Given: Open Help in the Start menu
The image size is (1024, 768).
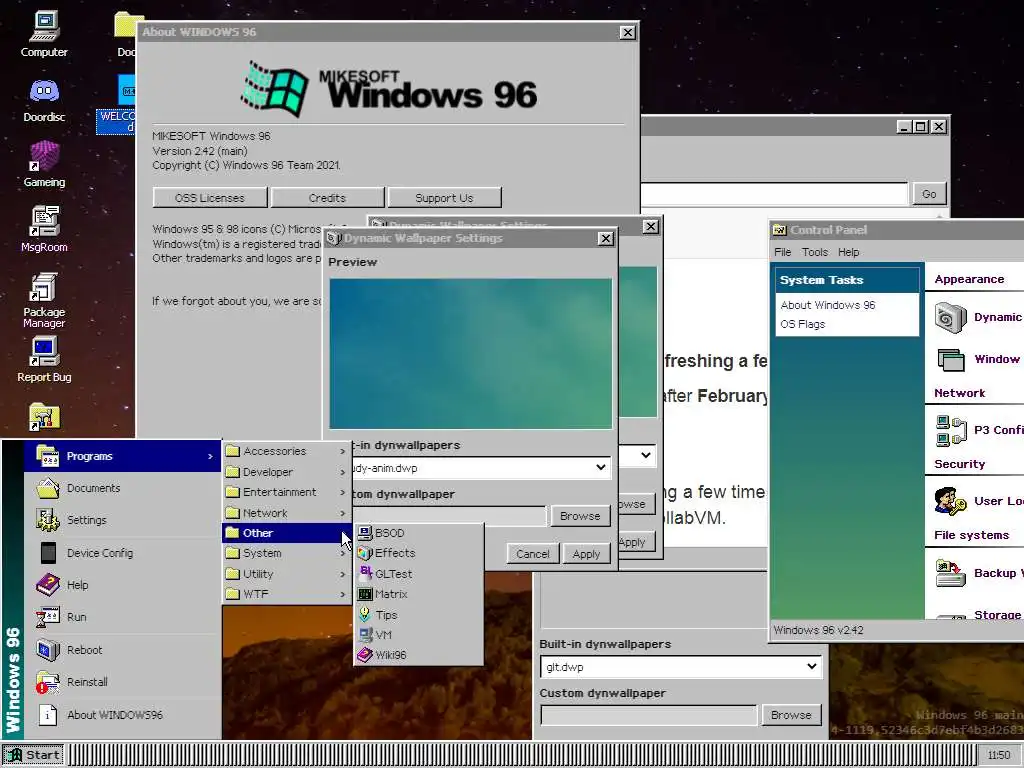Looking at the screenshot, I should [x=122, y=585].
